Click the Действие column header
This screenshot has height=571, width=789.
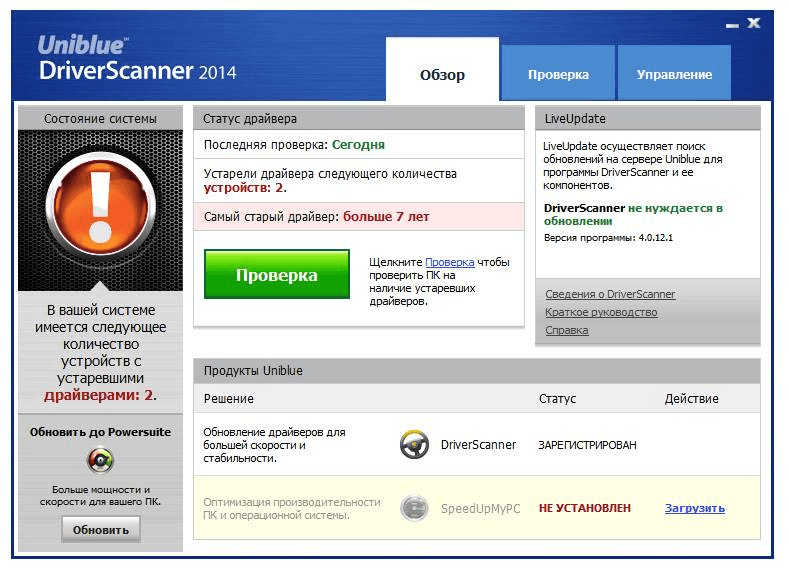691,398
